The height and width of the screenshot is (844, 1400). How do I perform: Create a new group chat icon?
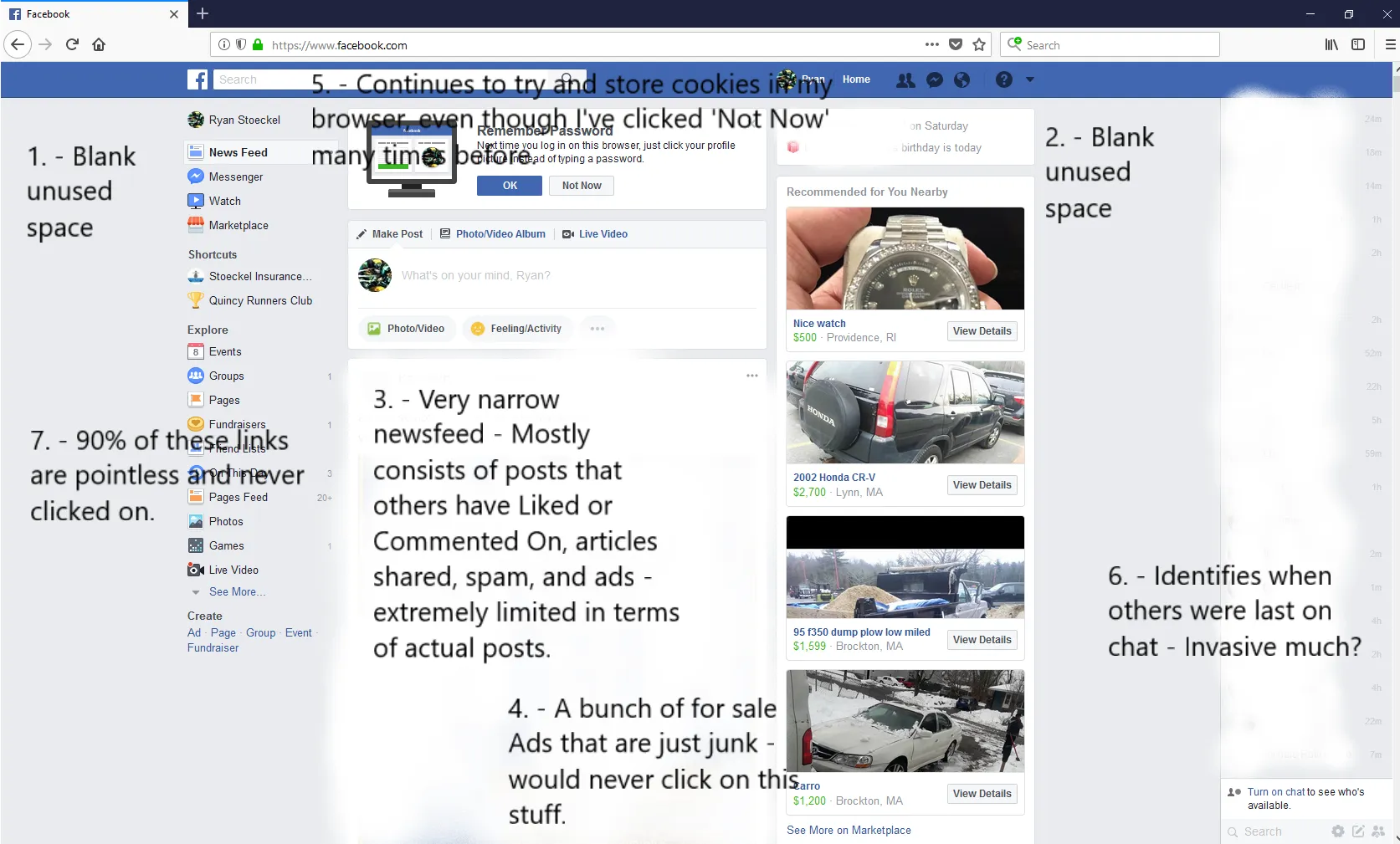[1378, 831]
